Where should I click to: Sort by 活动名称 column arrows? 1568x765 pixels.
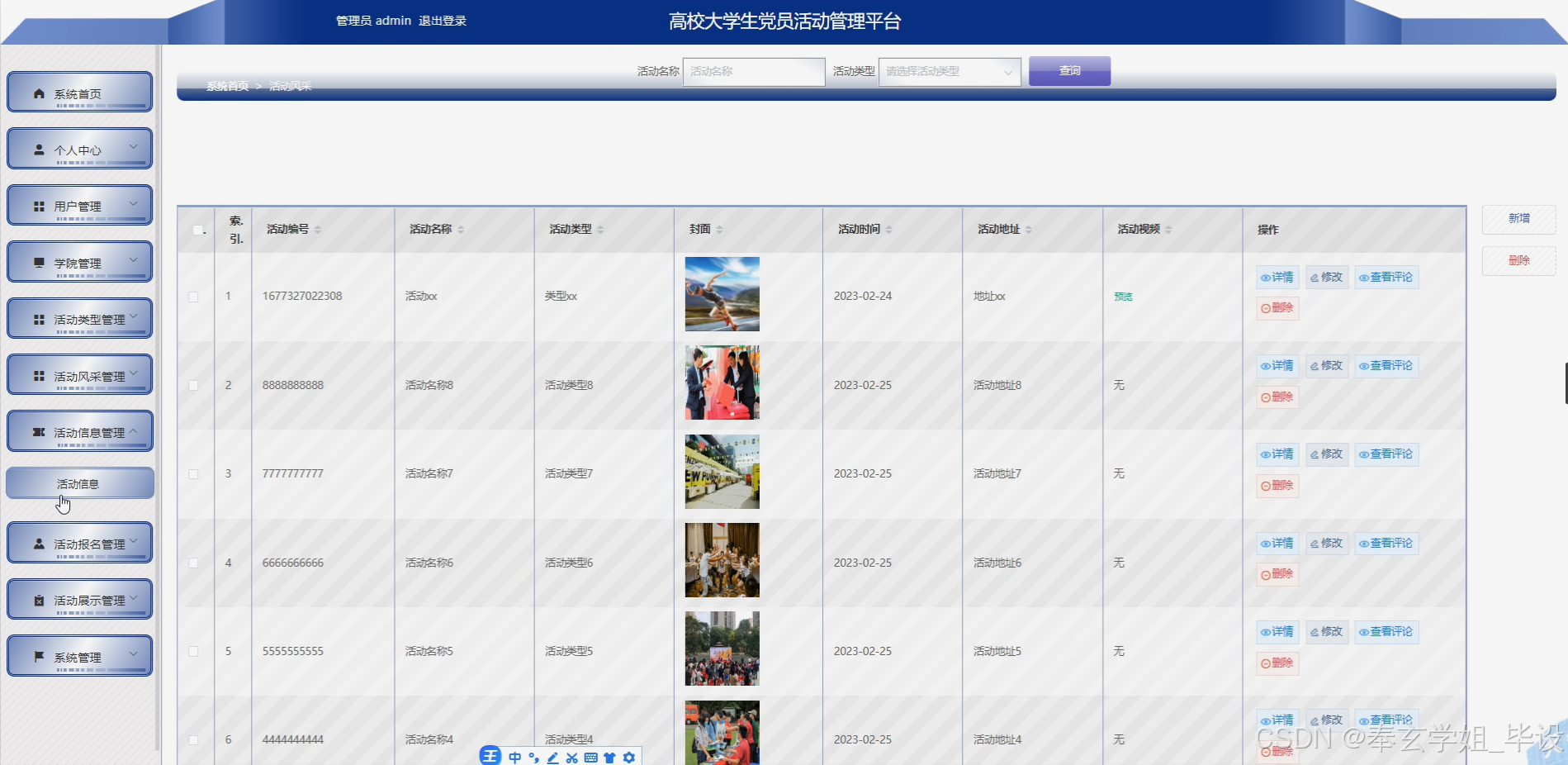tap(461, 230)
